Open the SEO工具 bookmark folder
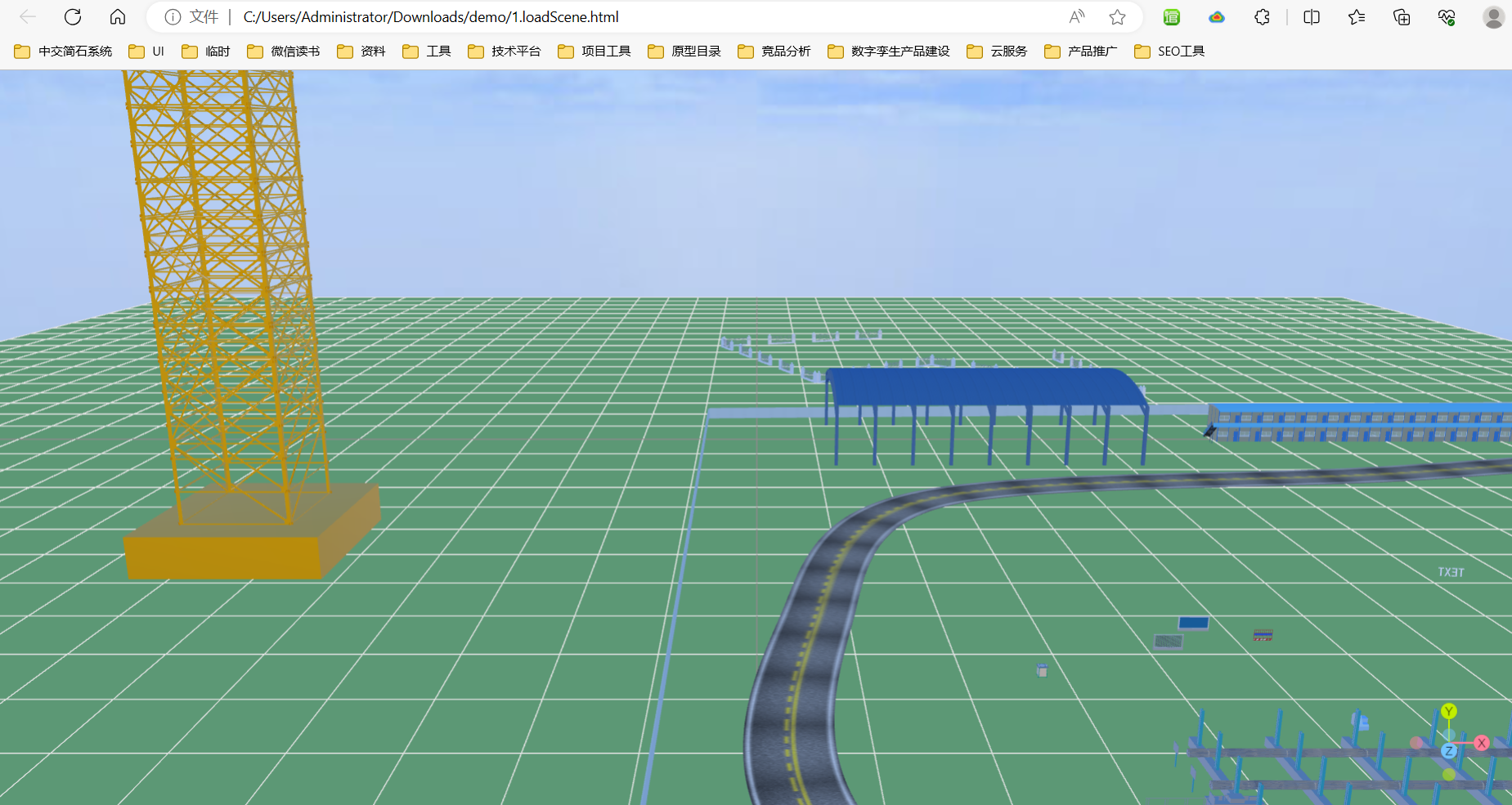This screenshot has width=1512, height=805. tap(1169, 51)
